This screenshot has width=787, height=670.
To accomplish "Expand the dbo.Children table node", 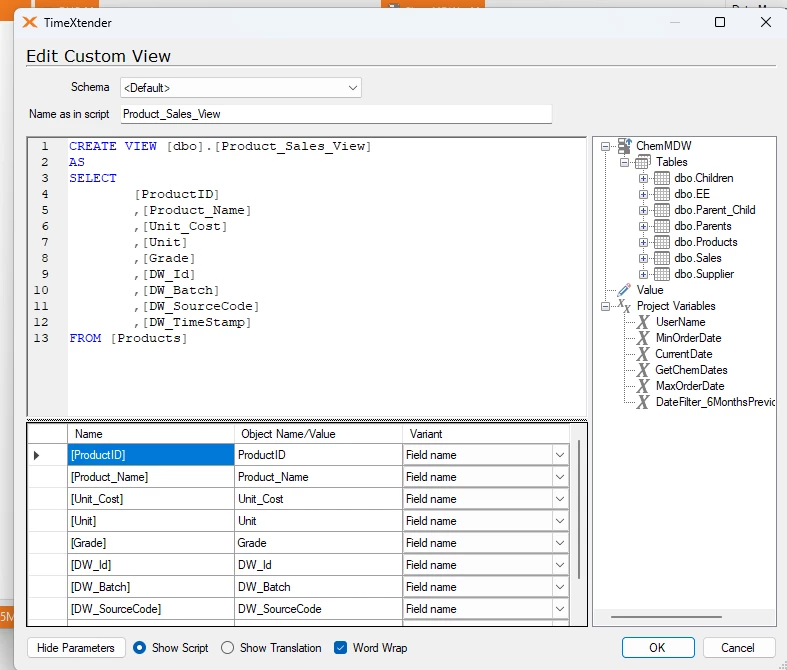I will point(643,178).
